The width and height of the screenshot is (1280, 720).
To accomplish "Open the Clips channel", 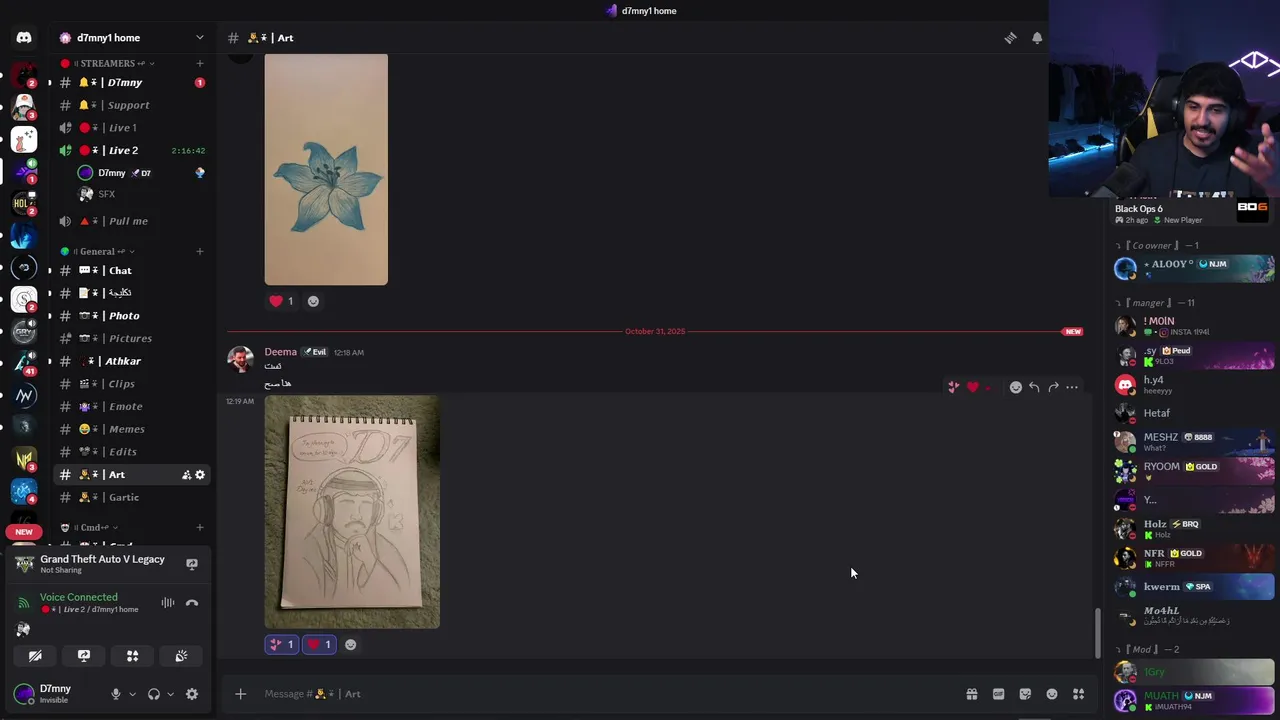I will (132, 384).
